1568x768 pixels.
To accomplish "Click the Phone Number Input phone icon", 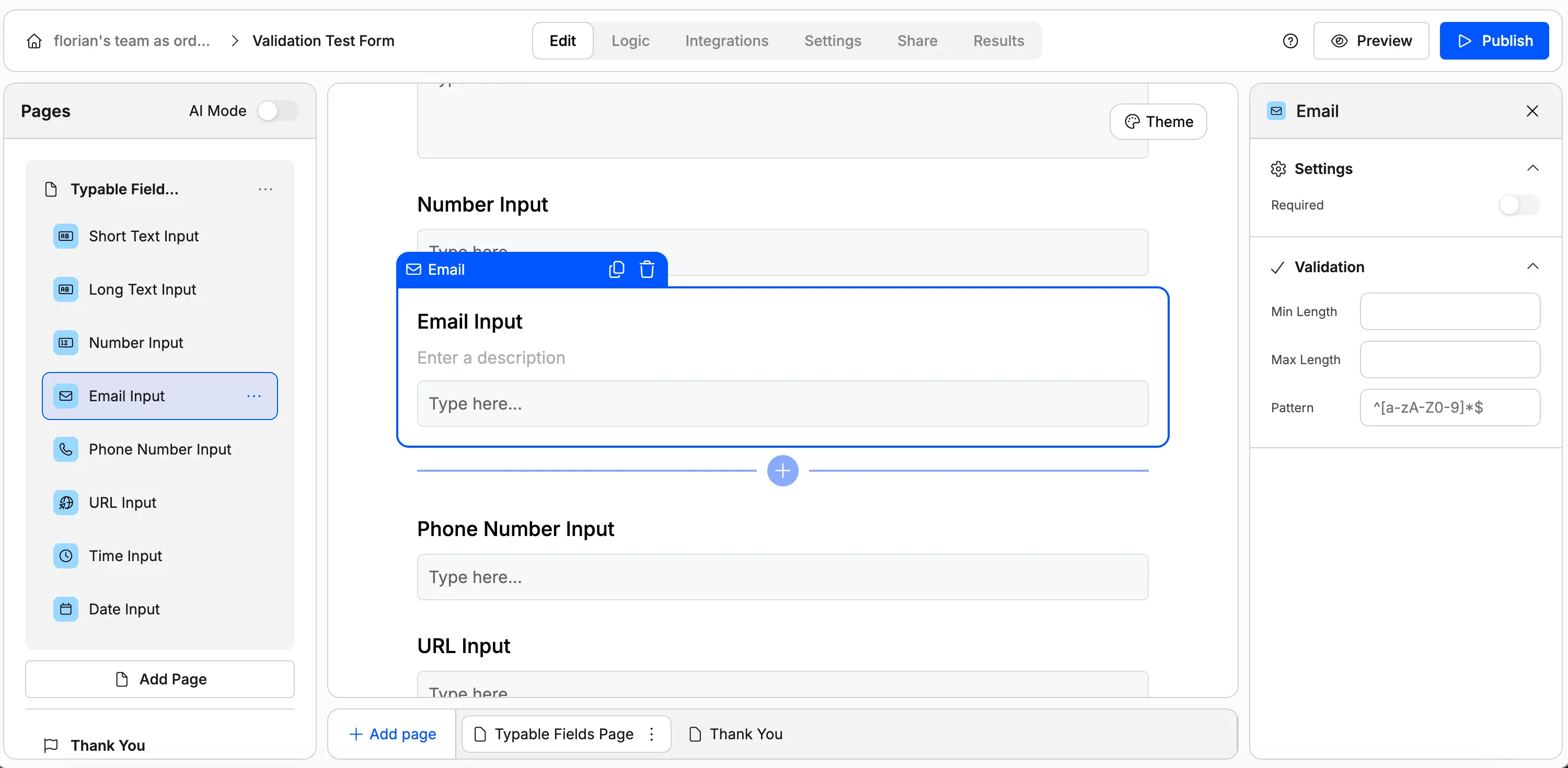I will (66, 449).
